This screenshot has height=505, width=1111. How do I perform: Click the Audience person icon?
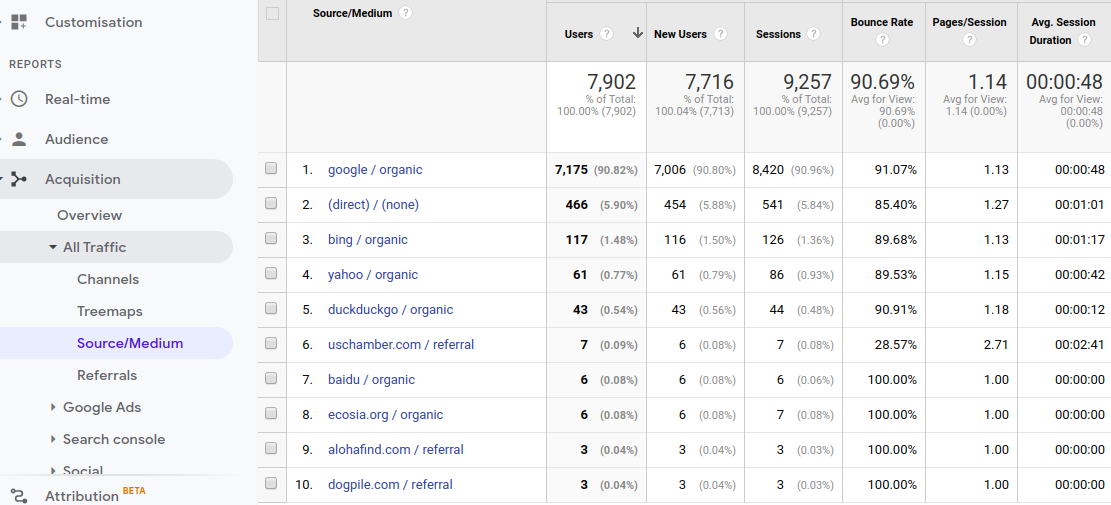[x=19, y=139]
